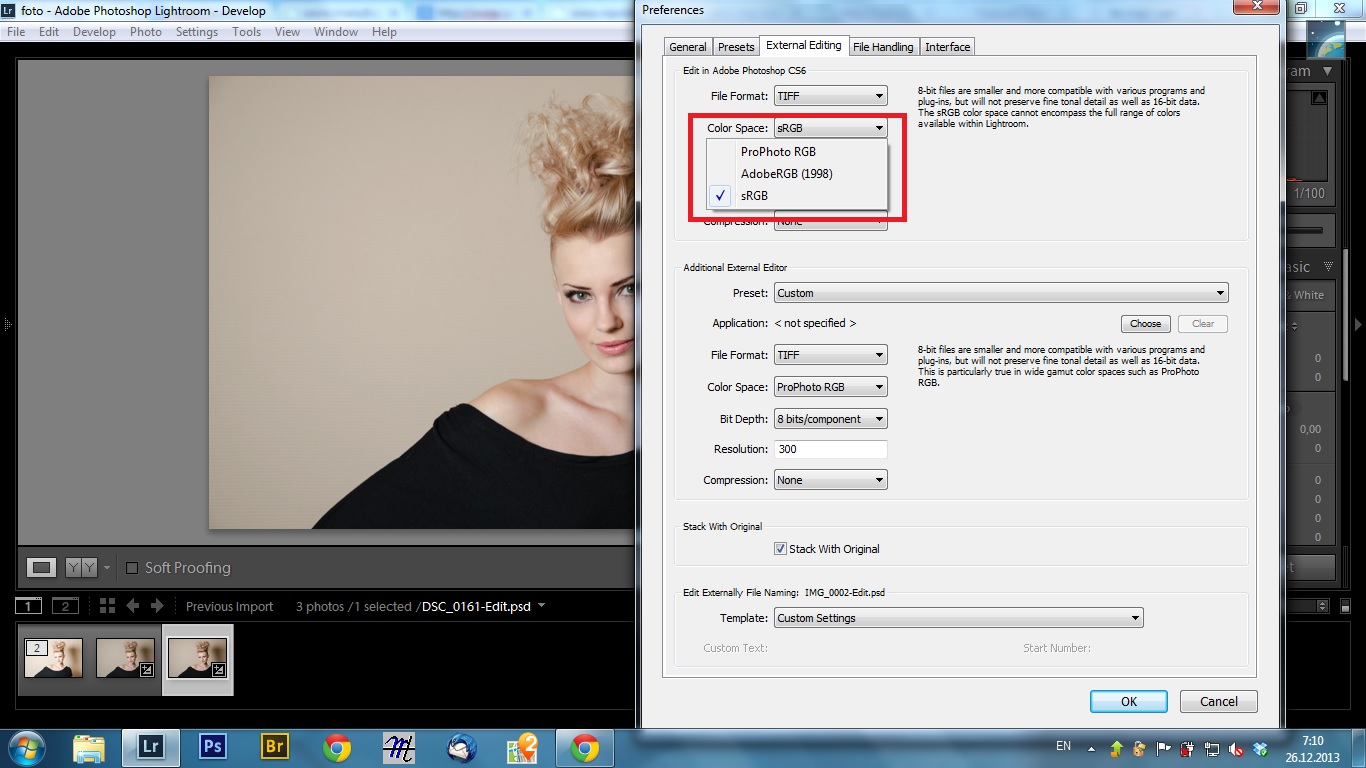Click Lightroom Lr taskbar icon

click(151, 748)
